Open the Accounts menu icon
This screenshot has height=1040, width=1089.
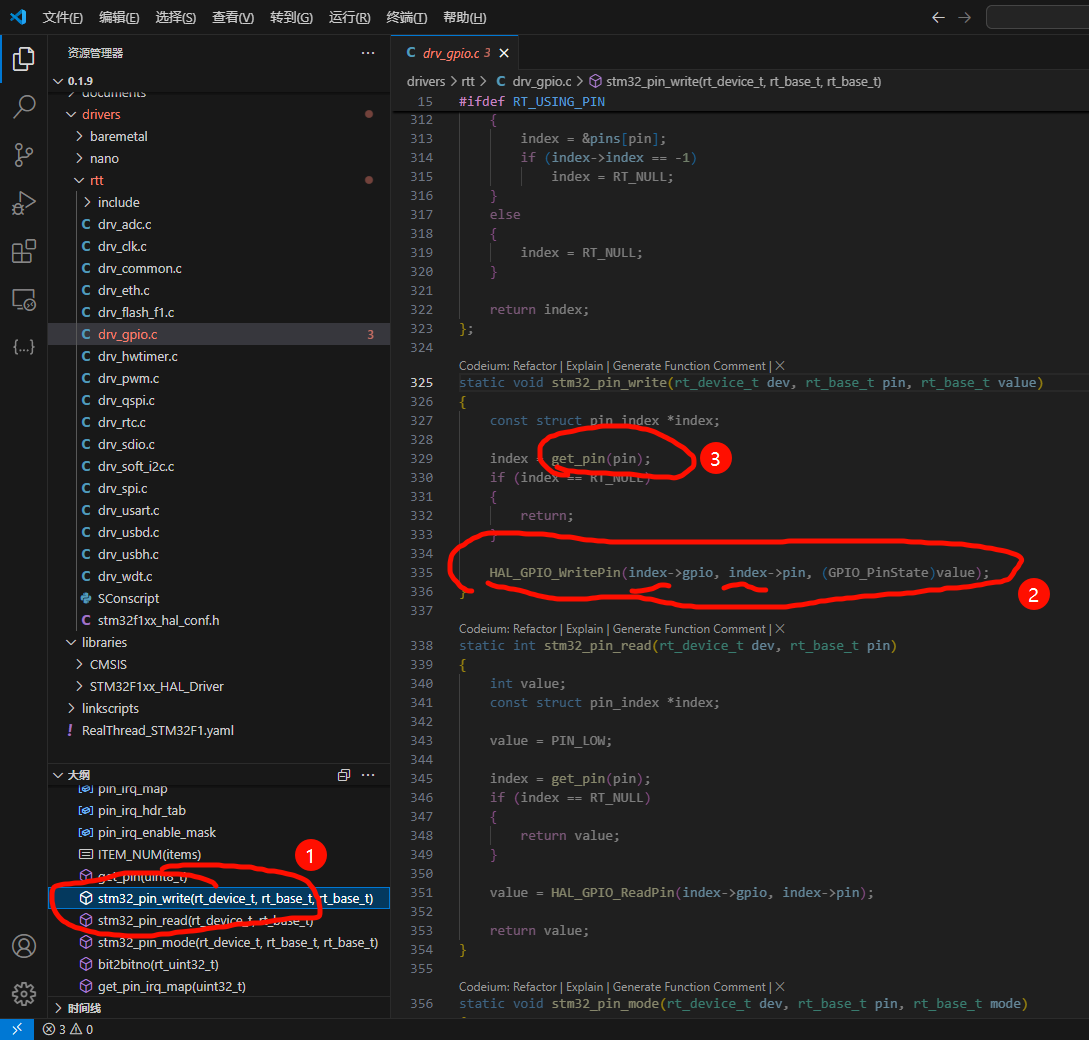24,946
